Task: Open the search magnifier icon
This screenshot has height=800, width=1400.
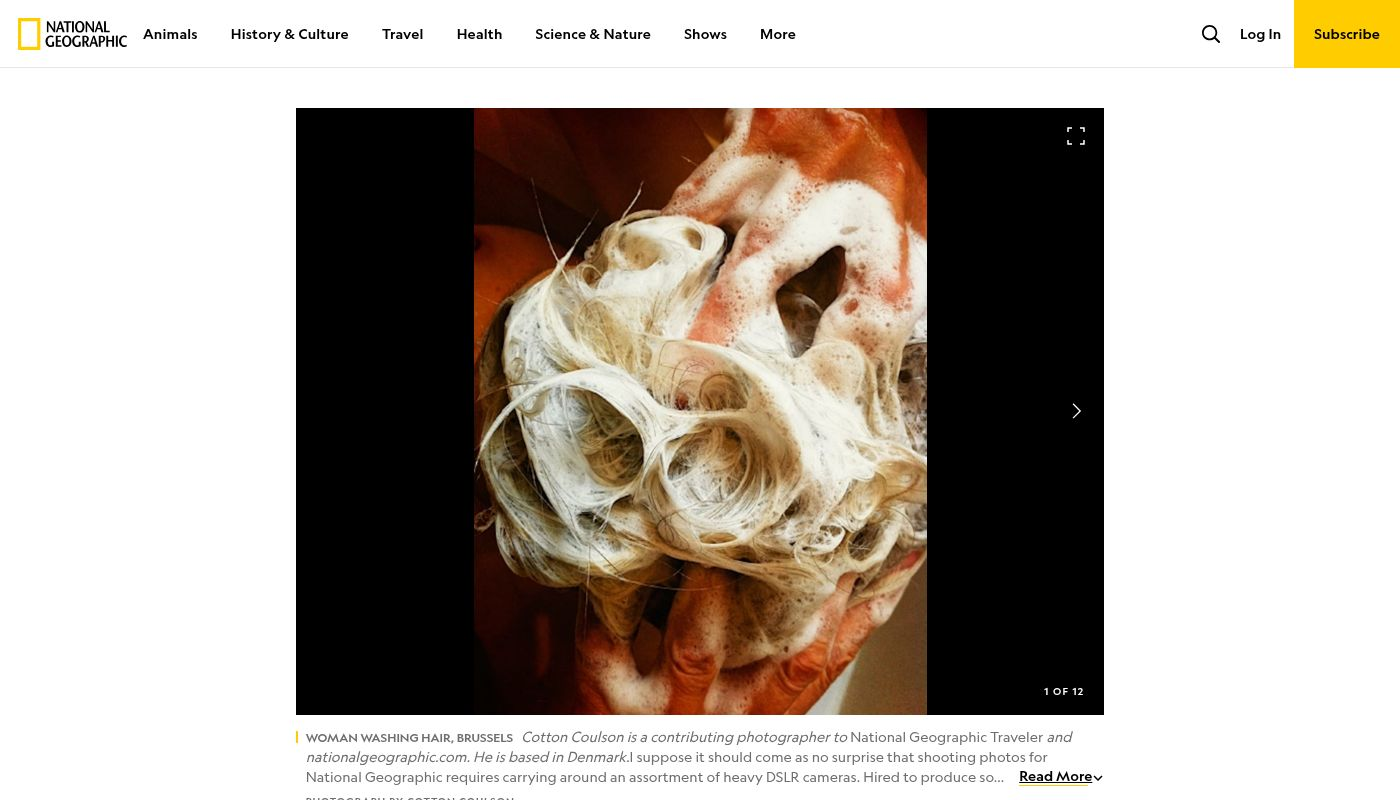Action: pos(1210,34)
